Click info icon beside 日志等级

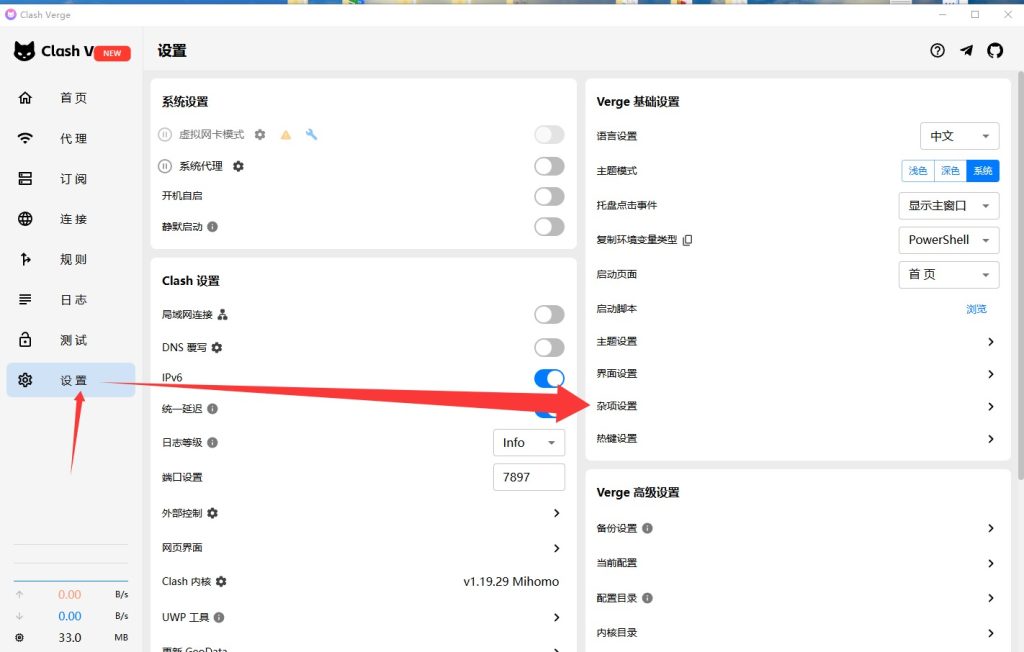[x=212, y=443]
